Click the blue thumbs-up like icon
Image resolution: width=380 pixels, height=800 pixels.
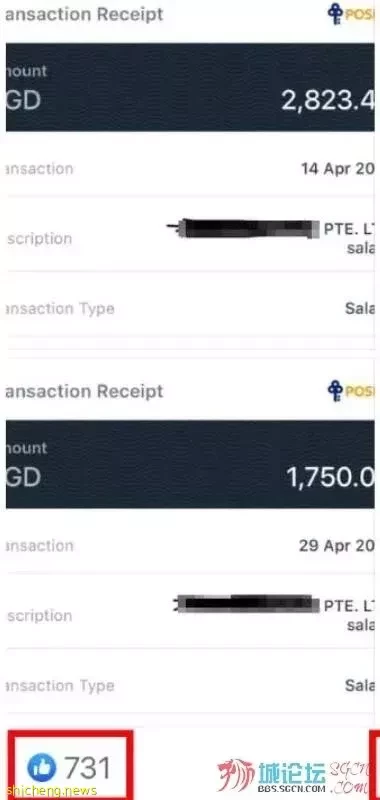42,768
